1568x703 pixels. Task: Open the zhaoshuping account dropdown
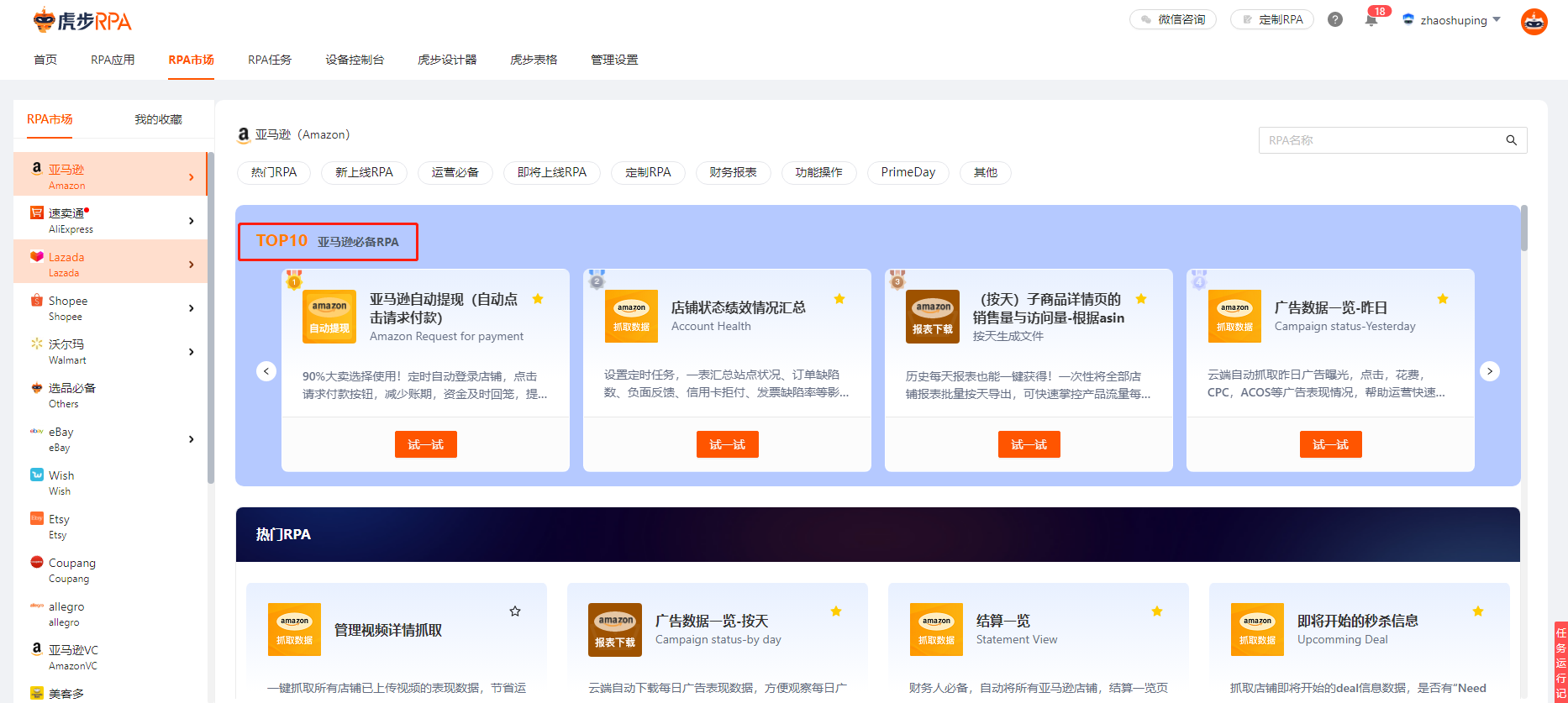[x=1451, y=20]
